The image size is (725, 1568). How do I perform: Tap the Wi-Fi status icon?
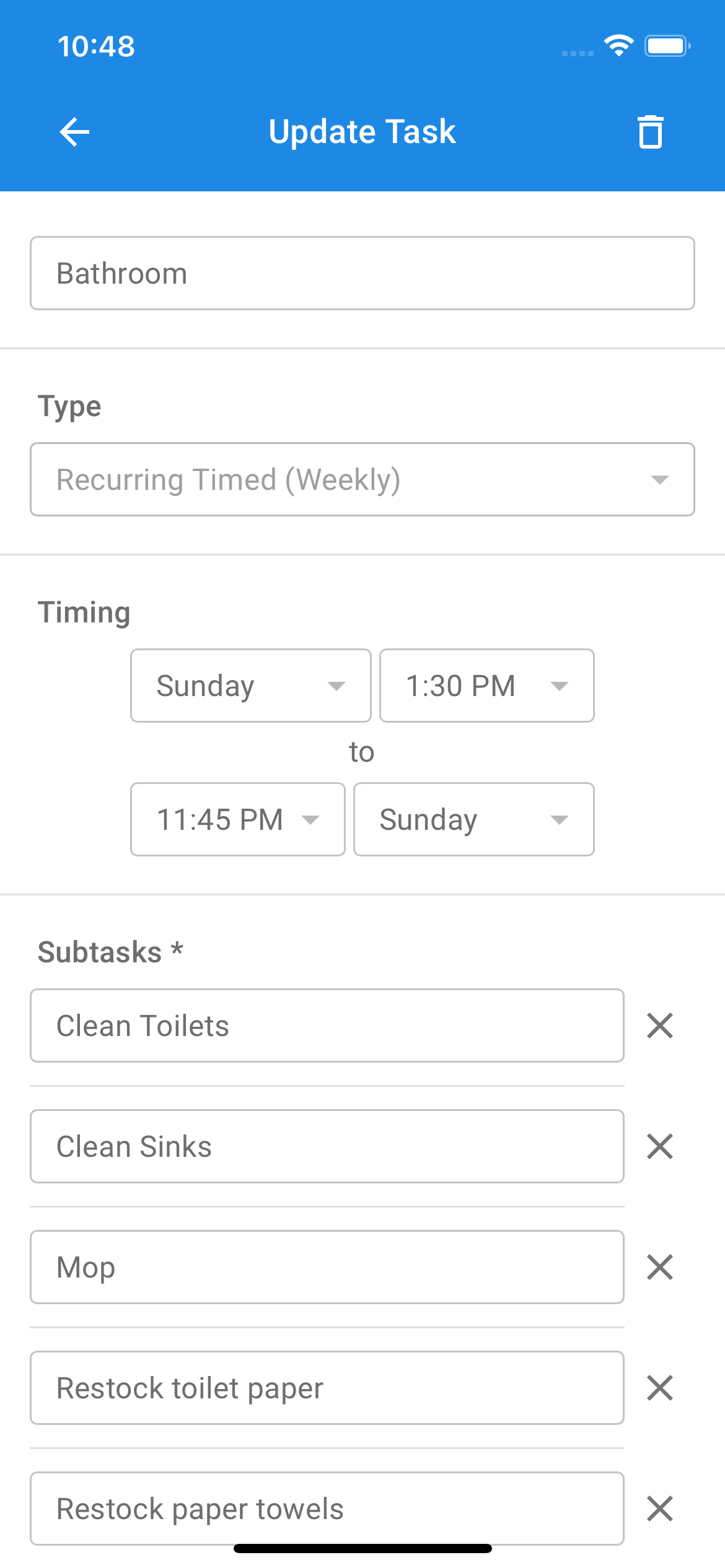618,46
